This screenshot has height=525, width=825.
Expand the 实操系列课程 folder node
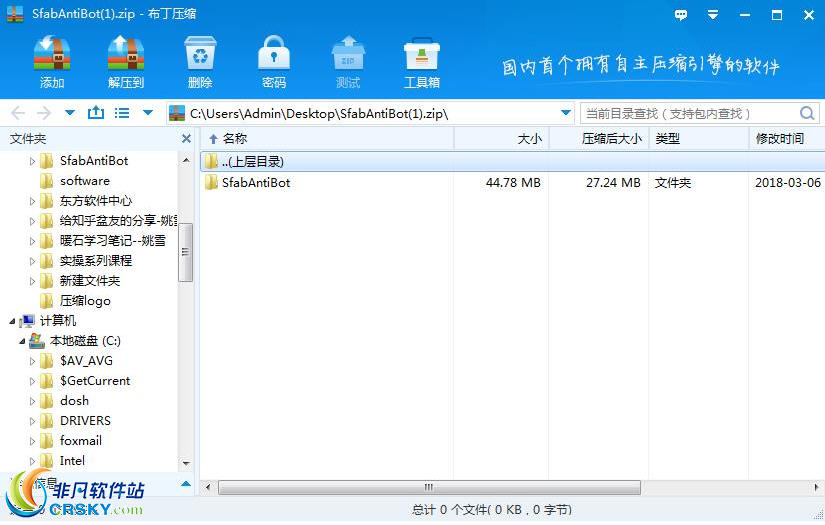coord(32,261)
